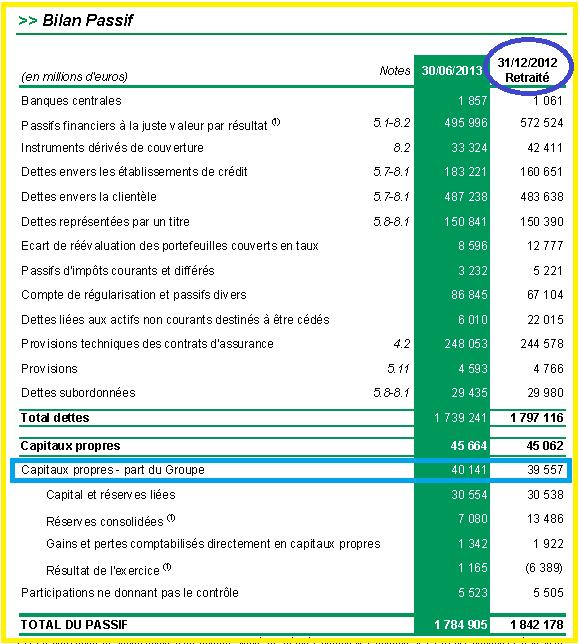Select the Banques centrales row label

point(71,101)
